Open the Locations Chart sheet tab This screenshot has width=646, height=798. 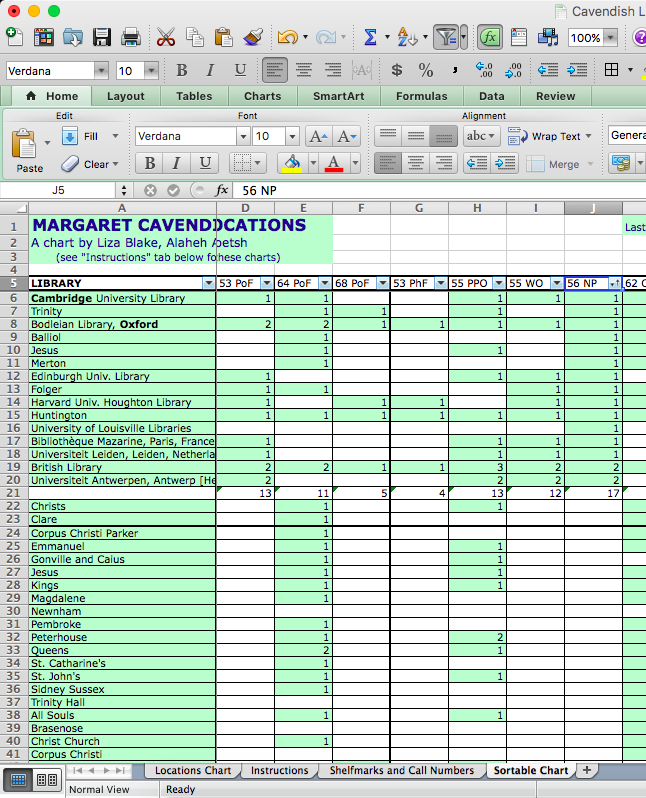click(x=193, y=771)
